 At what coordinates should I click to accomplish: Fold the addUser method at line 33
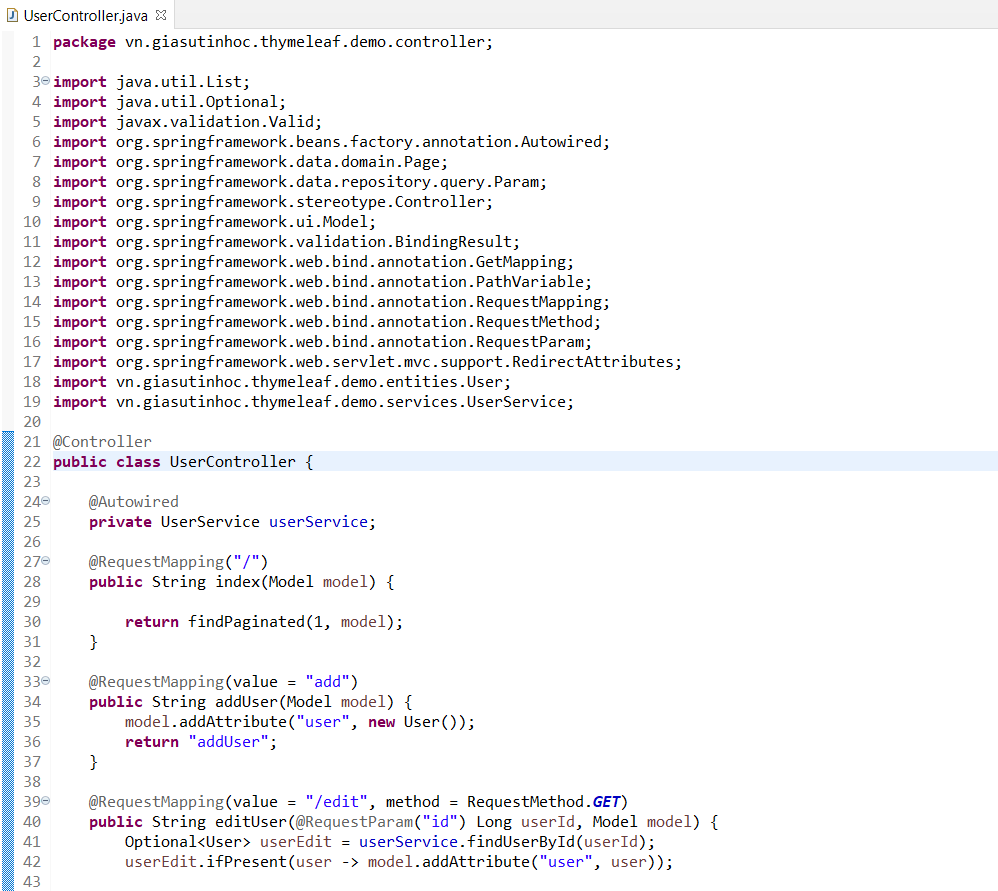[45, 682]
